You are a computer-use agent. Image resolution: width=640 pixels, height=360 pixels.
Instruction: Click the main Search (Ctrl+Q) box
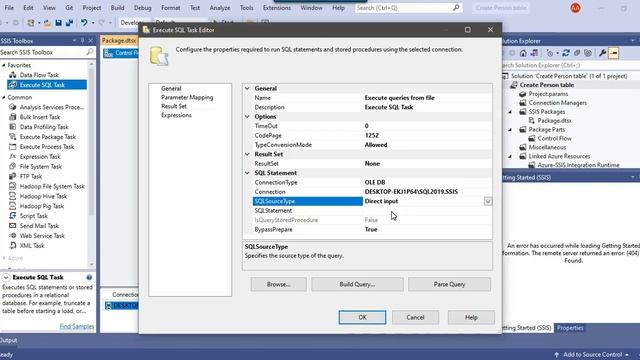(x=409, y=8)
